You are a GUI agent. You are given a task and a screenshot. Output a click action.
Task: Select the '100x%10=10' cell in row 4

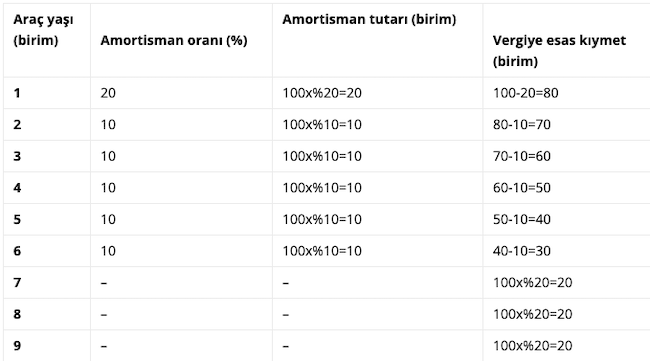click(322, 188)
